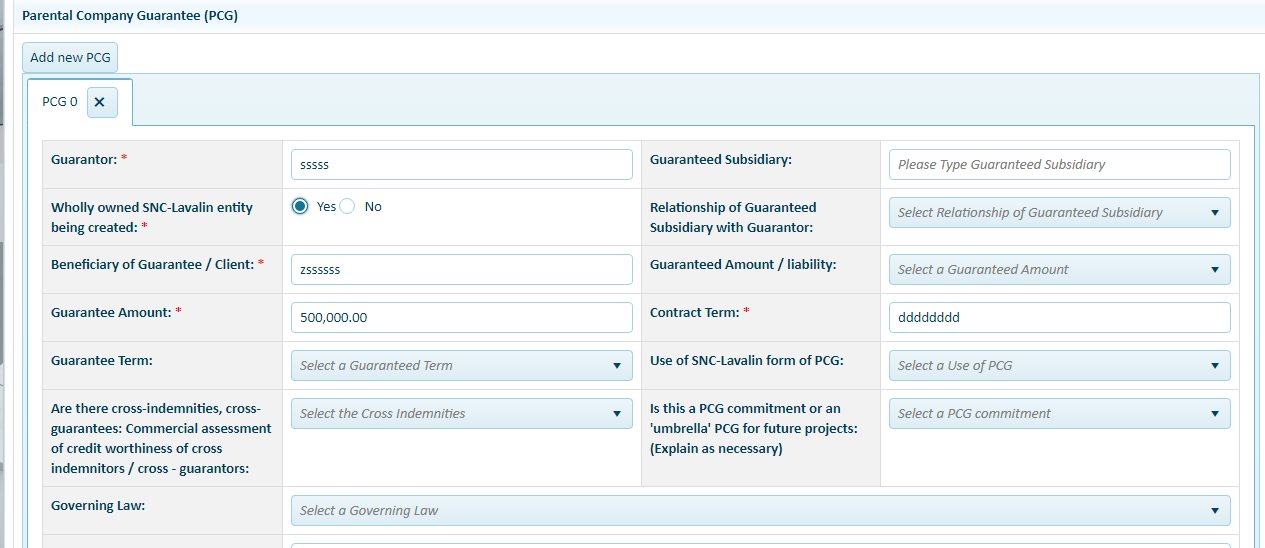This screenshot has height=548, width=1265.
Task: Close the PCG 0 tab with X icon
Action: tap(101, 102)
